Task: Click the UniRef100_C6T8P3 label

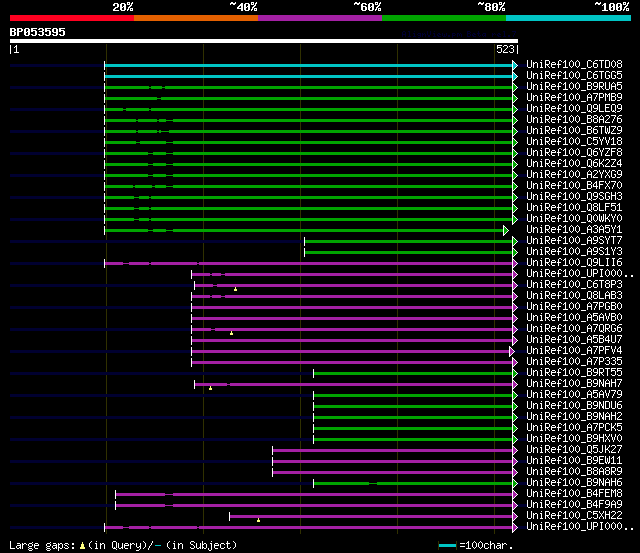Action: tap(574, 285)
